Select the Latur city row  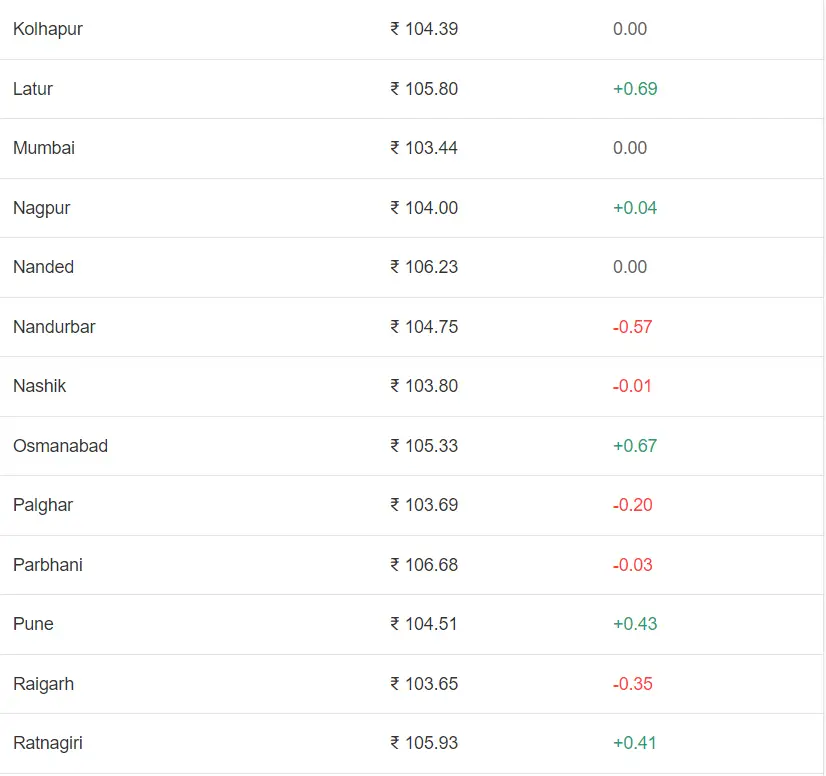click(x=33, y=89)
